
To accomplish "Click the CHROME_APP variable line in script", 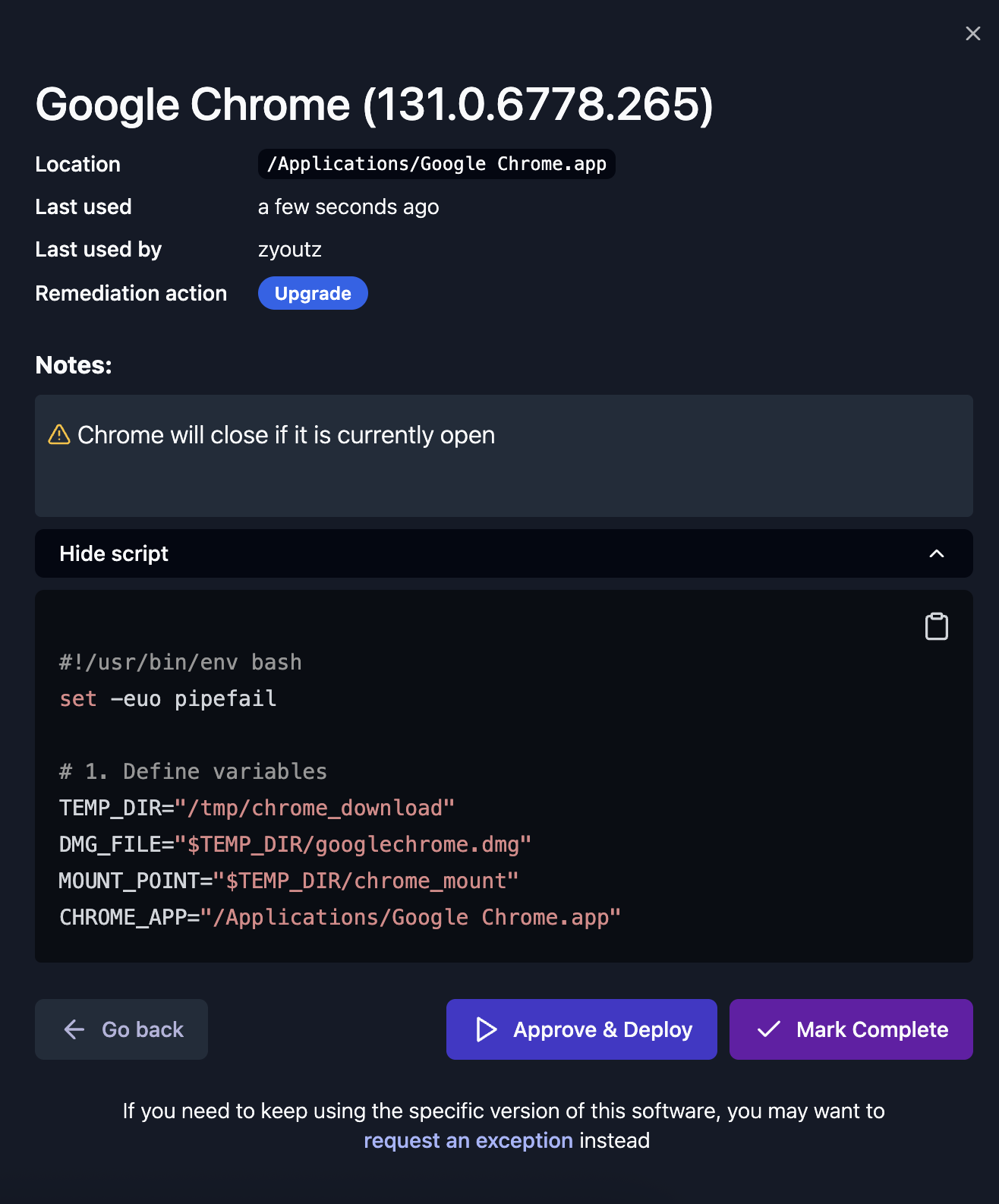I will [x=339, y=917].
